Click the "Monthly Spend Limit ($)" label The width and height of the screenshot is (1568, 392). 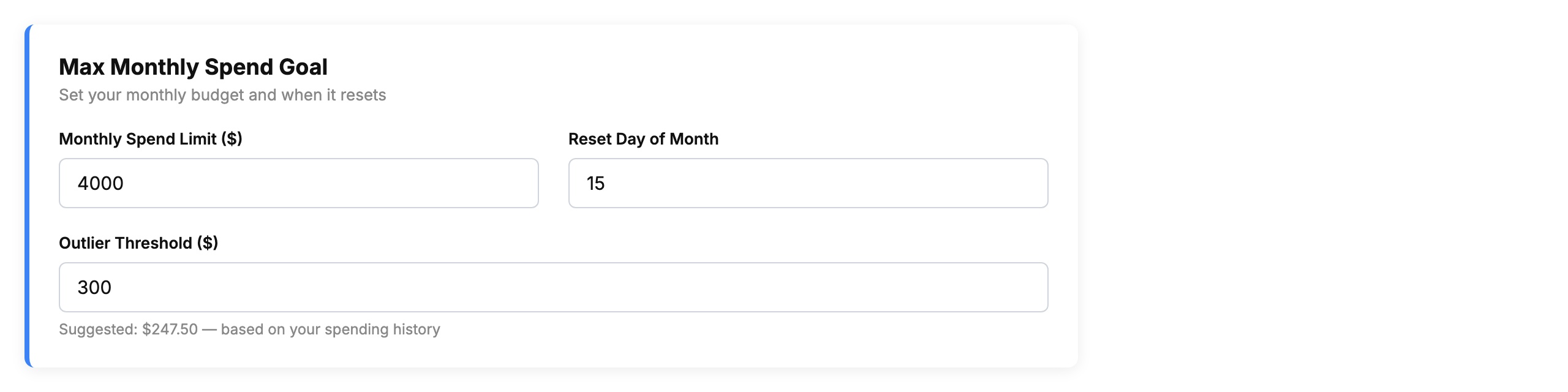pyautogui.click(x=150, y=139)
